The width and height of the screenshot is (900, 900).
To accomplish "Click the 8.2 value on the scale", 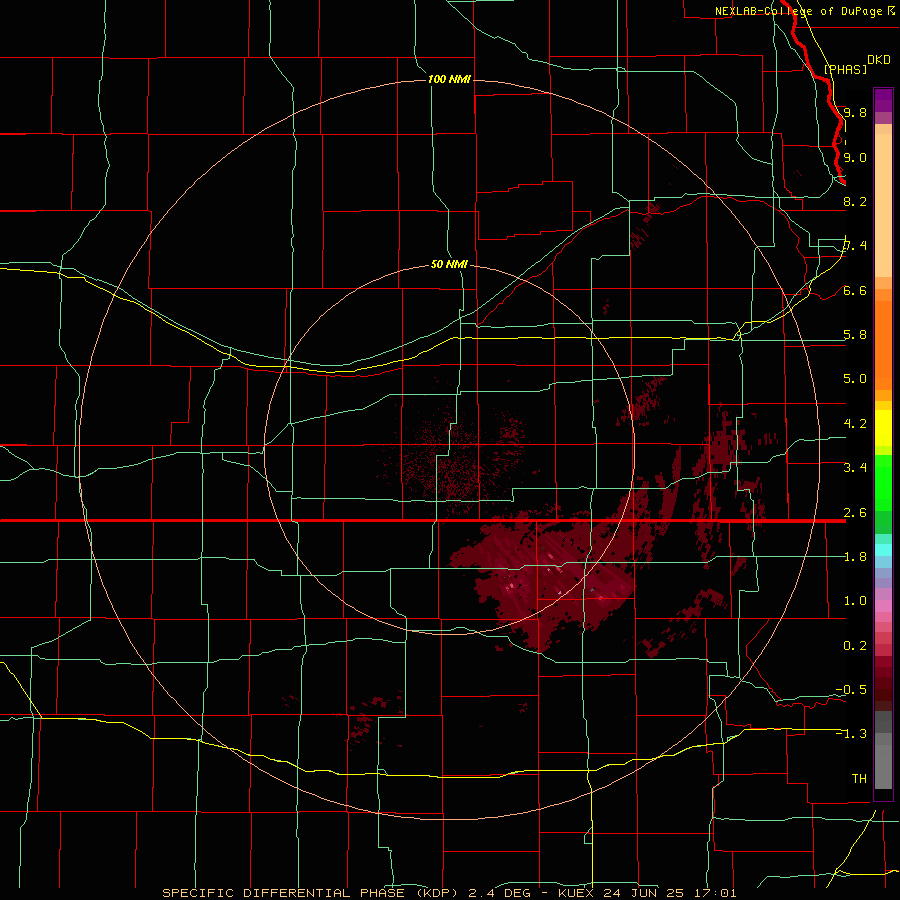I will click(x=855, y=201).
